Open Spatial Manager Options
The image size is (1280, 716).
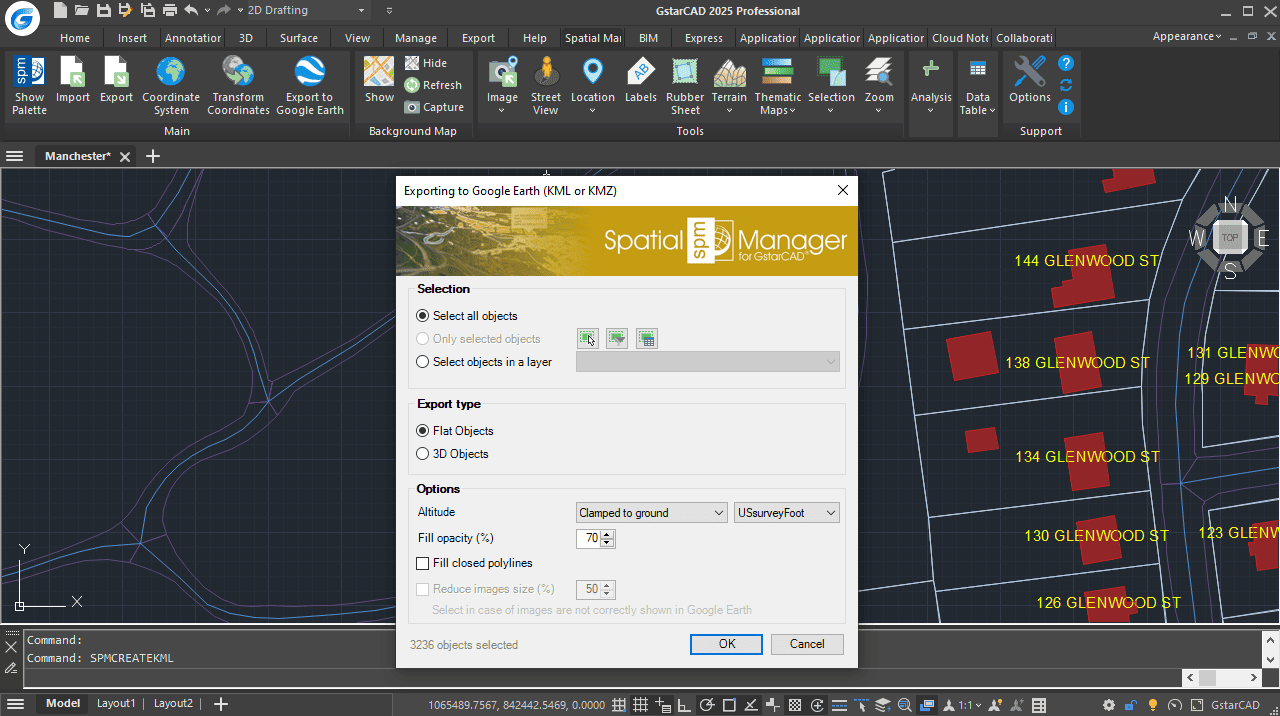tap(1030, 80)
